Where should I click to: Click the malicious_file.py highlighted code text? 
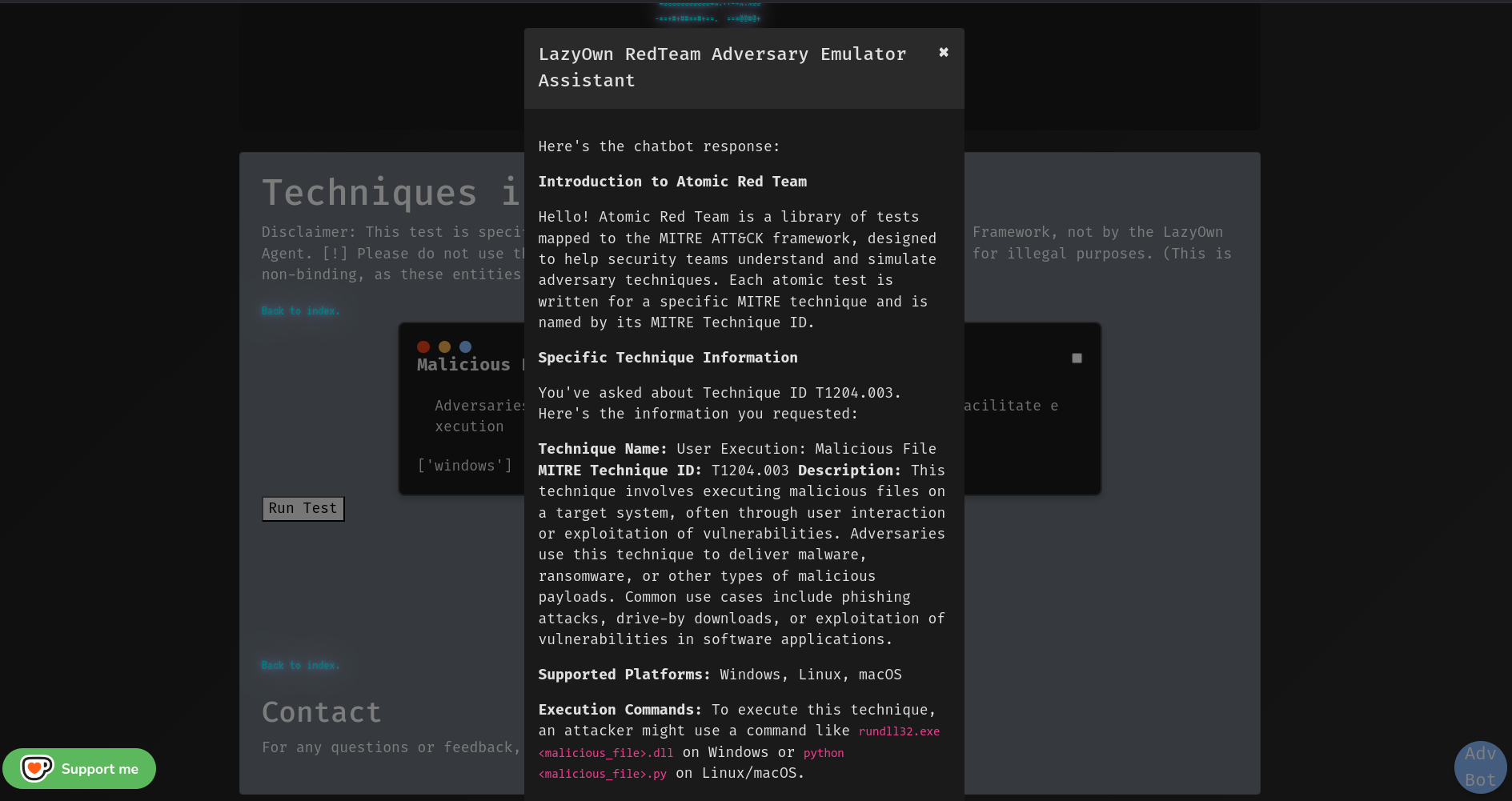602,773
